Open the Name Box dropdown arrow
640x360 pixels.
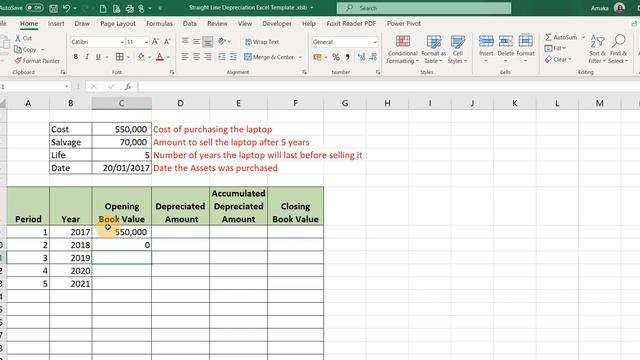pos(66,87)
